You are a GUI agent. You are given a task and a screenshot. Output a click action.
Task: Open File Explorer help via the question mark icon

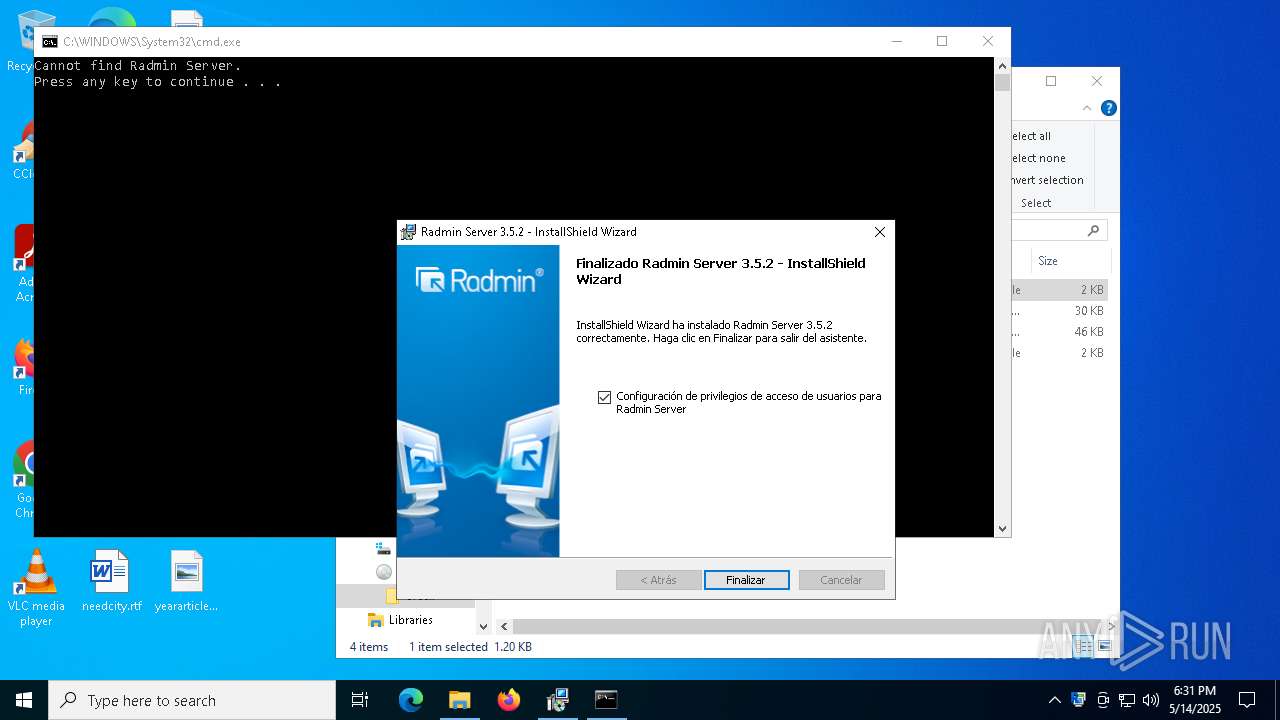tap(1108, 108)
